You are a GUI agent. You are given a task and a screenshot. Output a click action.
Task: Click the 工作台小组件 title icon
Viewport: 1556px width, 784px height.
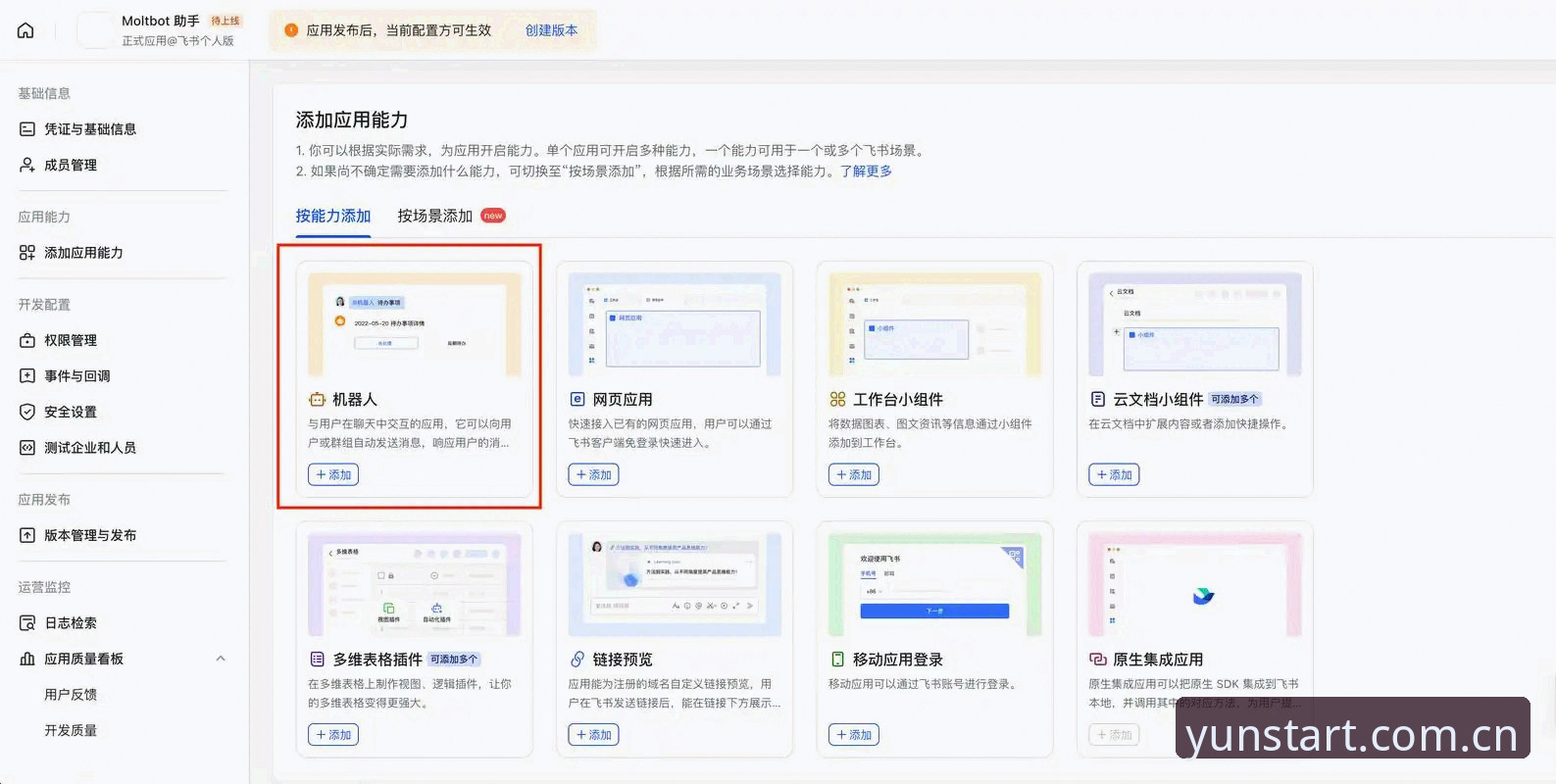837,399
